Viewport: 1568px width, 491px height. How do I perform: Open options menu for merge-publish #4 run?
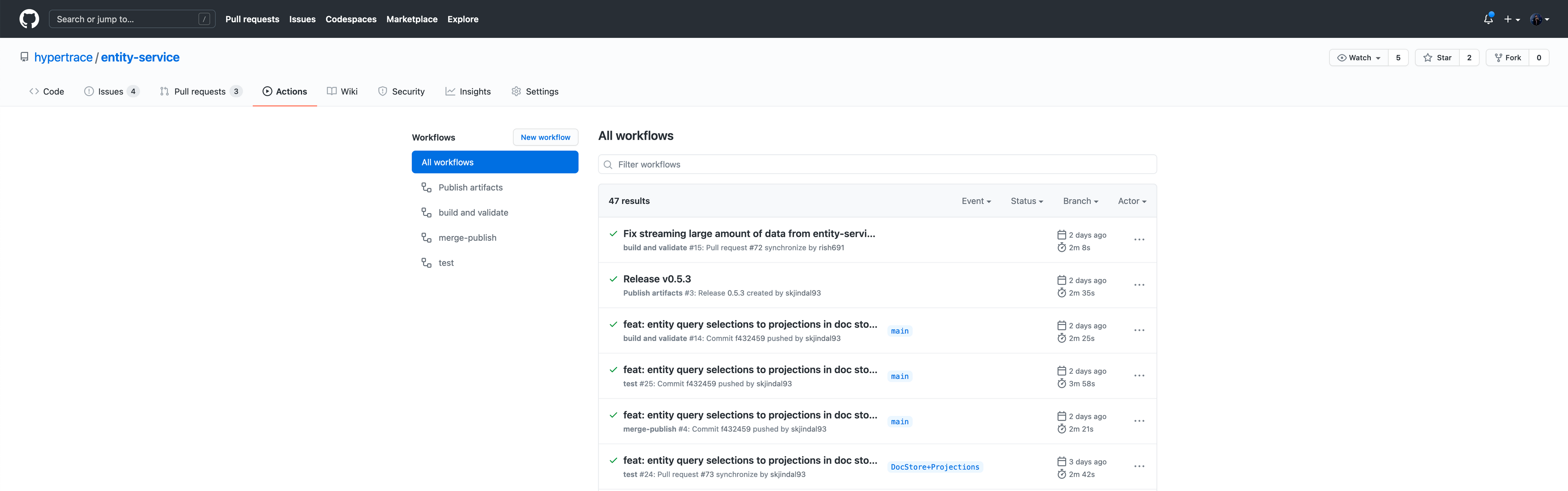tap(1139, 421)
